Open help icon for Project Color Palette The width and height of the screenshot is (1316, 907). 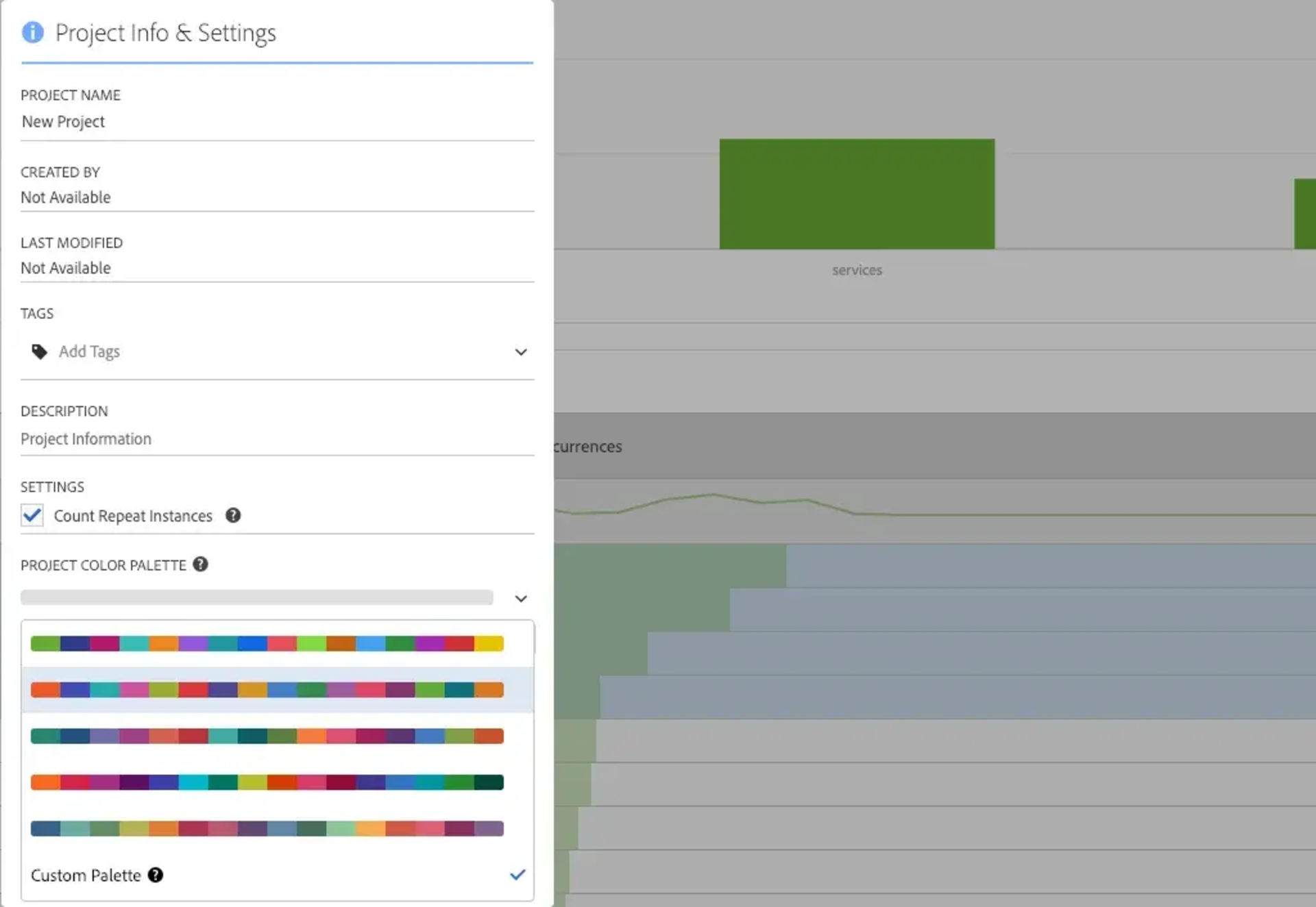pos(200,564)
